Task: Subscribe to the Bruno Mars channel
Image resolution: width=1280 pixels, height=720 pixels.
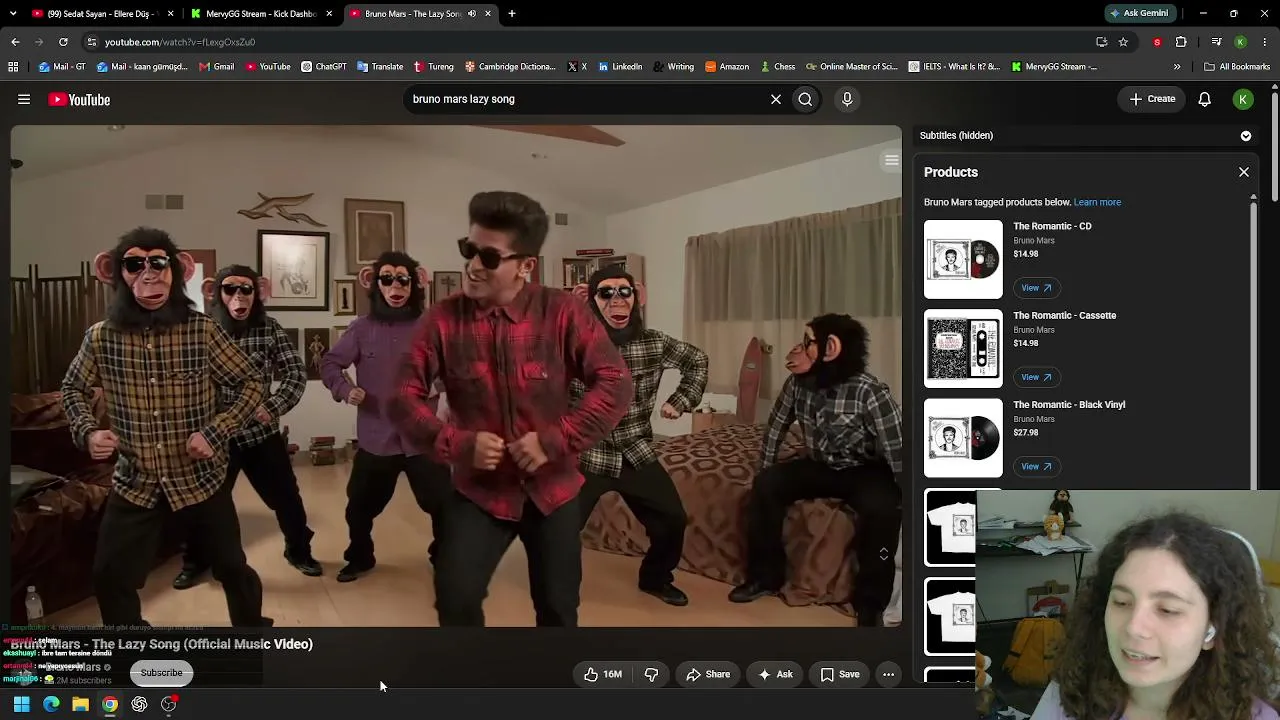Action: click(x=161, y=673)
